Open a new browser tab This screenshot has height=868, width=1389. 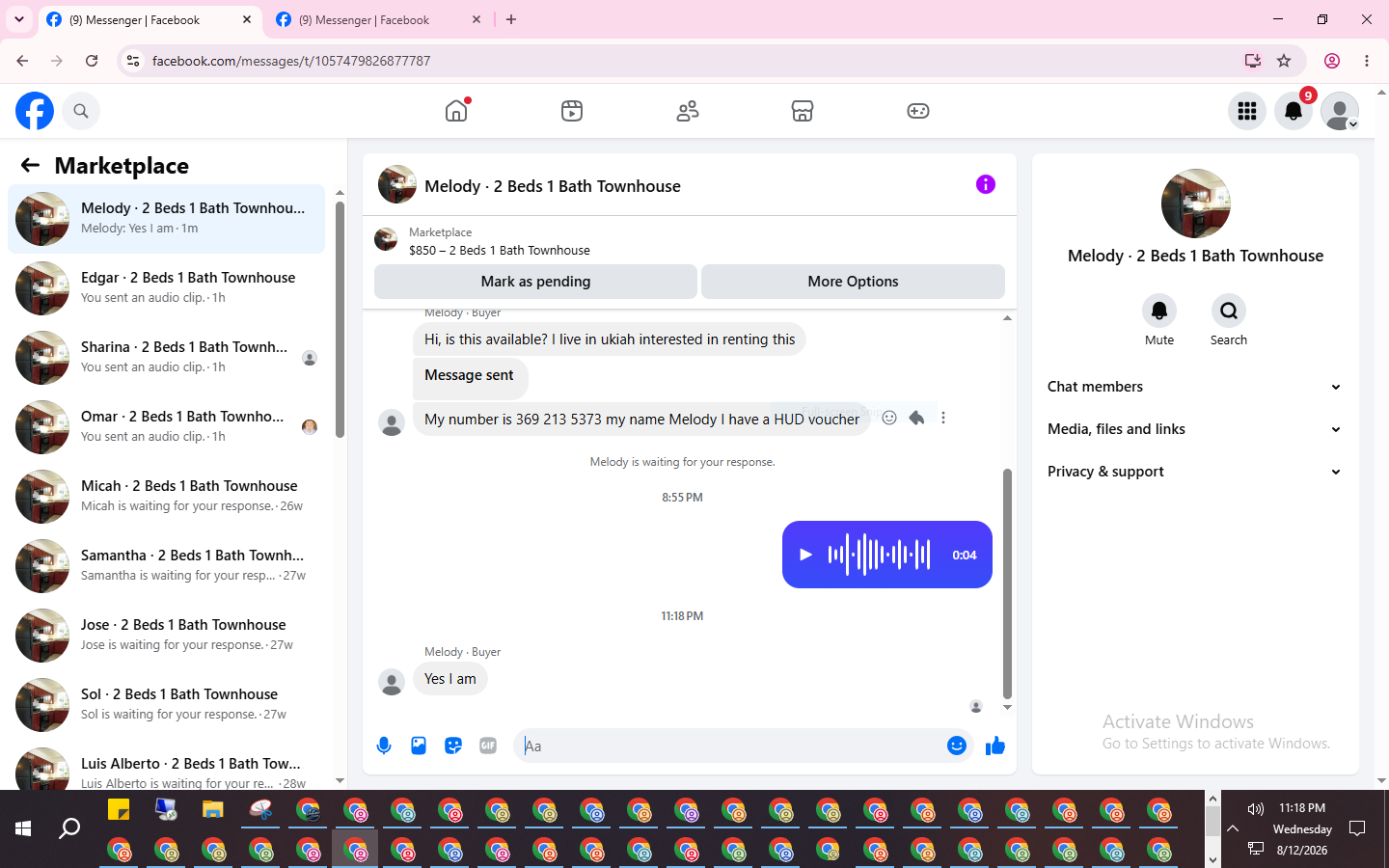(x=511, y=19)
